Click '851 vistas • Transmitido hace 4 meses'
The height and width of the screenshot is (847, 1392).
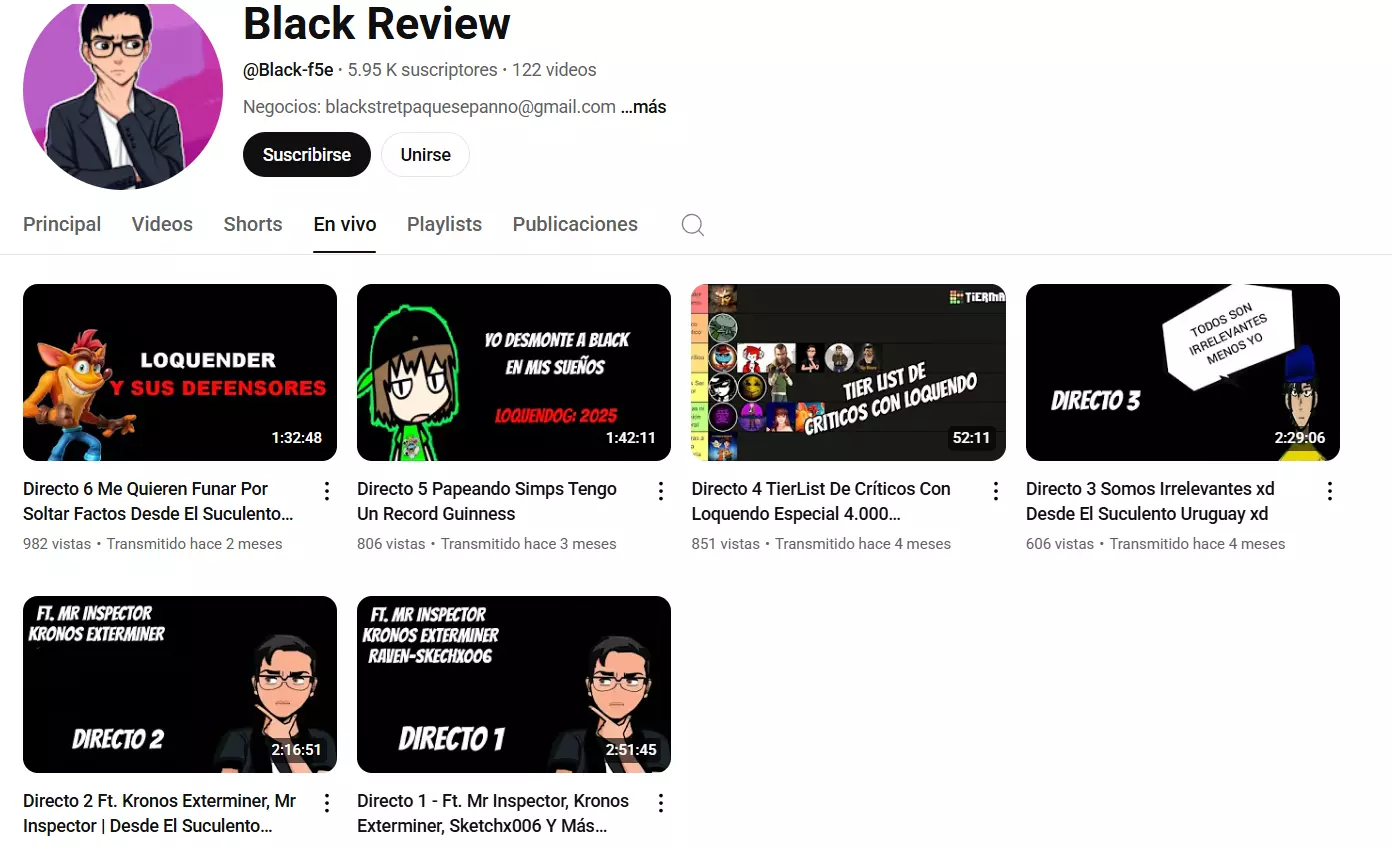point(821,544)
